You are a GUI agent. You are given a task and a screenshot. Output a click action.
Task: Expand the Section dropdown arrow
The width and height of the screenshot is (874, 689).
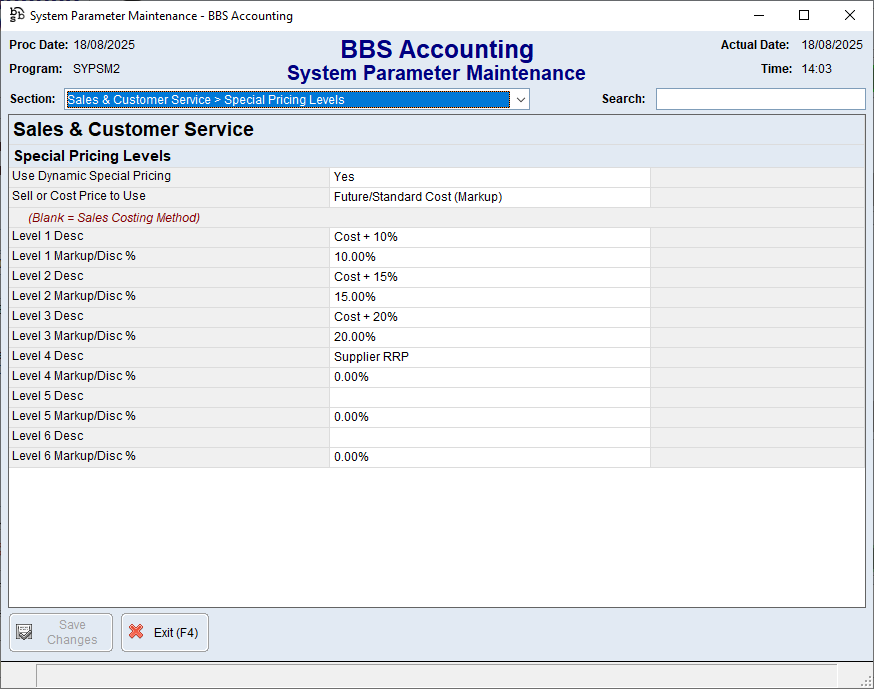(520, 100)
